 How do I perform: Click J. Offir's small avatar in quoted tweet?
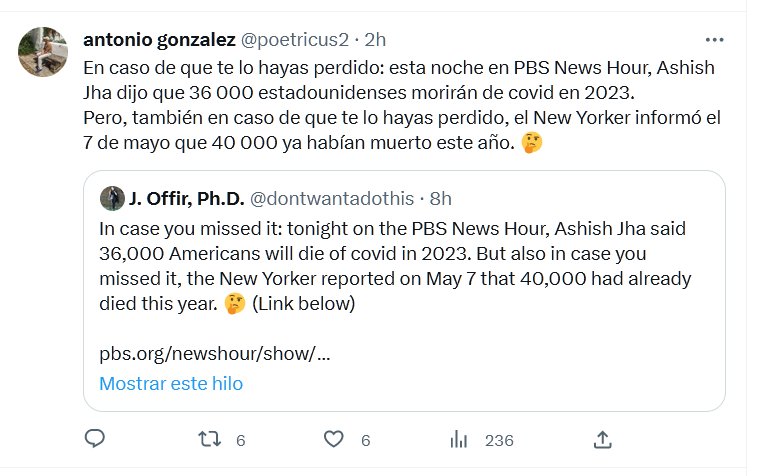tap(112, 197)
